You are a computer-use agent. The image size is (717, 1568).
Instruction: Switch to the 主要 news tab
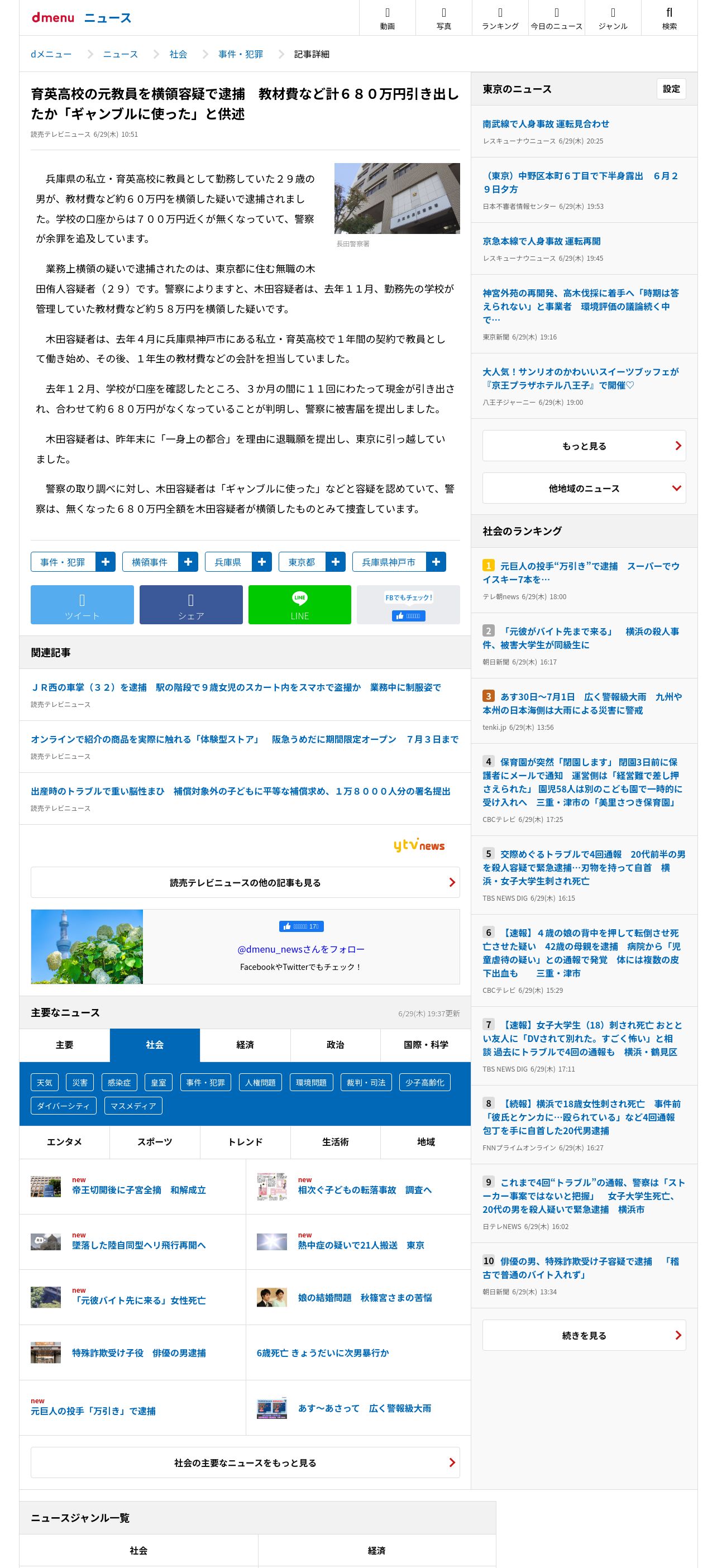pyautogui.click(x=65, y=1045)
